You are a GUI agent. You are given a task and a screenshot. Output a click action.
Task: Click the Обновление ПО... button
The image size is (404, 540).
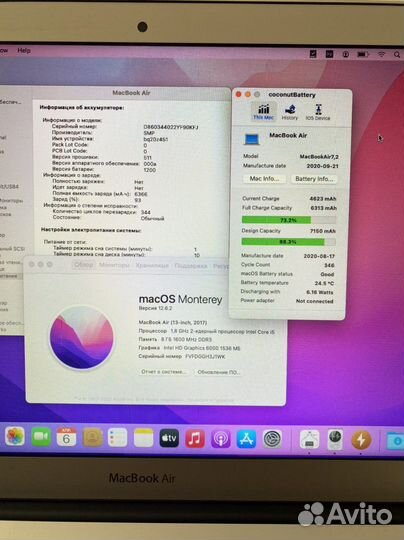tap(218, 372)
